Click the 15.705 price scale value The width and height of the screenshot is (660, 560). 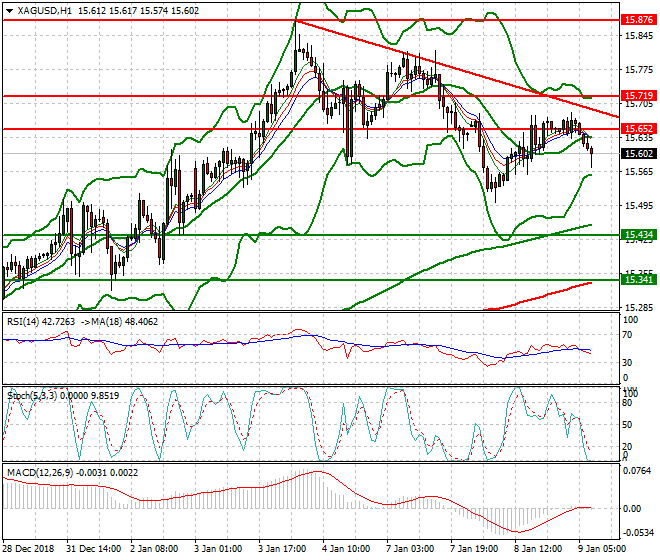tap(639, 104)
